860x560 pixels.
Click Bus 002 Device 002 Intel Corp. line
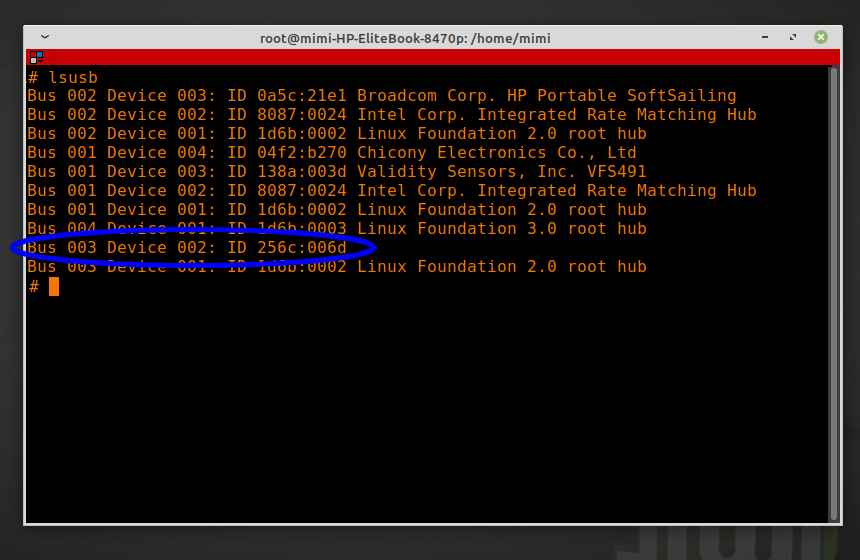[x=392, y=115]
